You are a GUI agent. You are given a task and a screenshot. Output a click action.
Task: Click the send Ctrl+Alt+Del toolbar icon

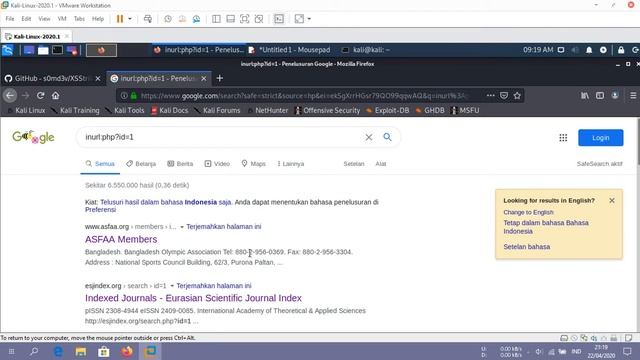point(148,19)
